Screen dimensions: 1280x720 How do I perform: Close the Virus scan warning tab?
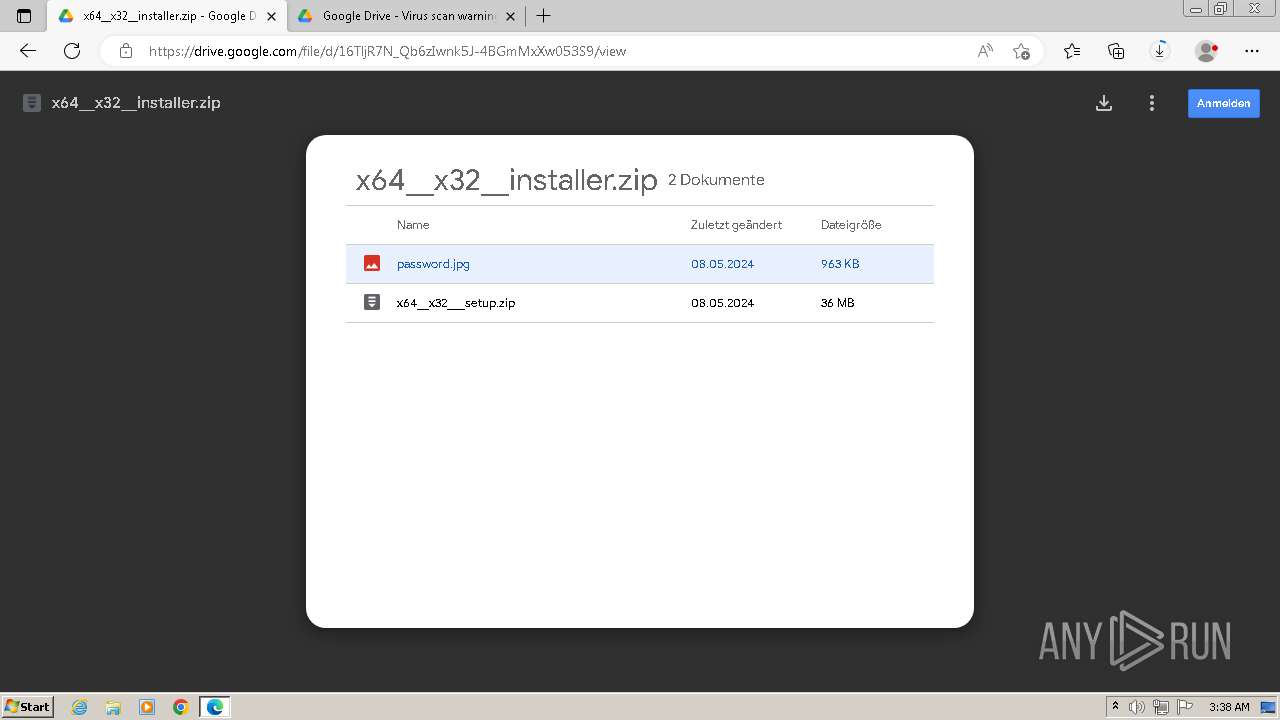[510, 16]
